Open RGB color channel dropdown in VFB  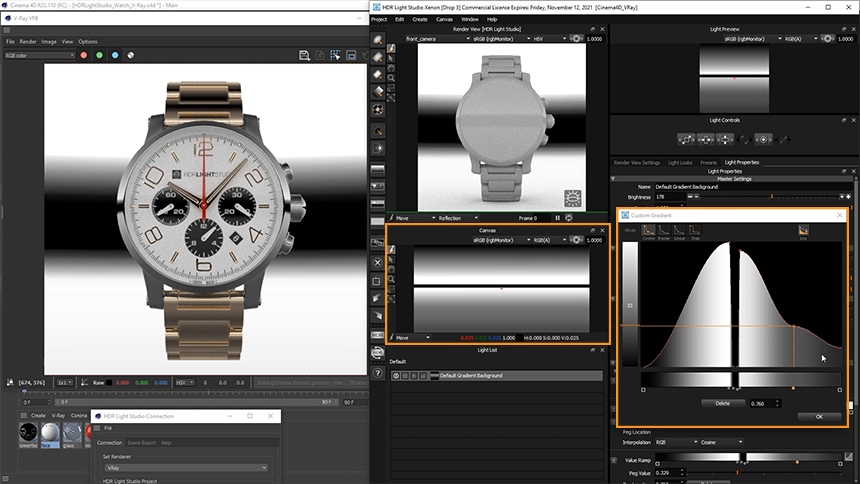tap(39, 55)
